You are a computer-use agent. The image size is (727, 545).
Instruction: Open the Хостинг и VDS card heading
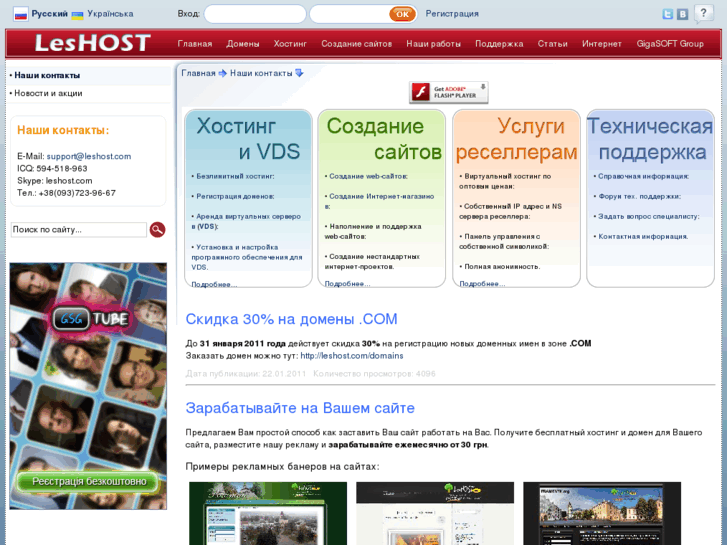pos(248,139)
